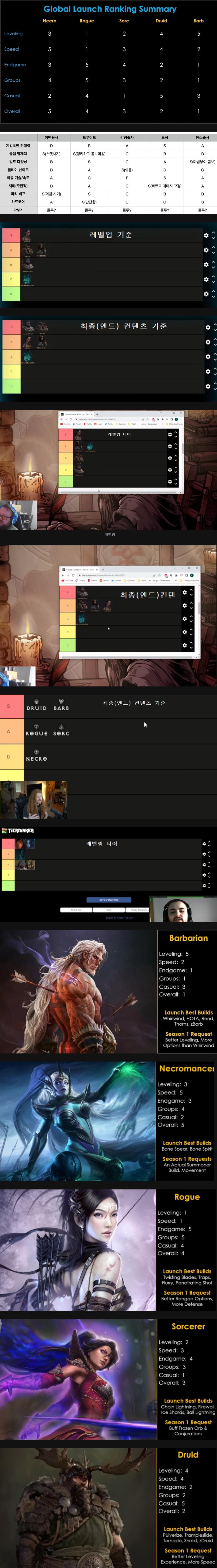
Task: Open S row settings gear in 레벨업 기준 list
Action: [206, 236]
